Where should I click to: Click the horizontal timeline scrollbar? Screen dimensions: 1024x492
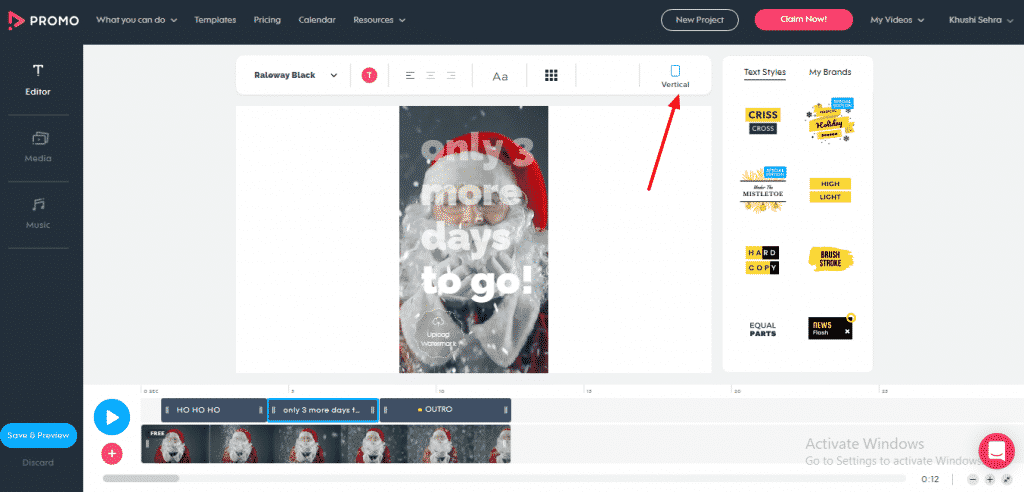(x=140, y=478)
